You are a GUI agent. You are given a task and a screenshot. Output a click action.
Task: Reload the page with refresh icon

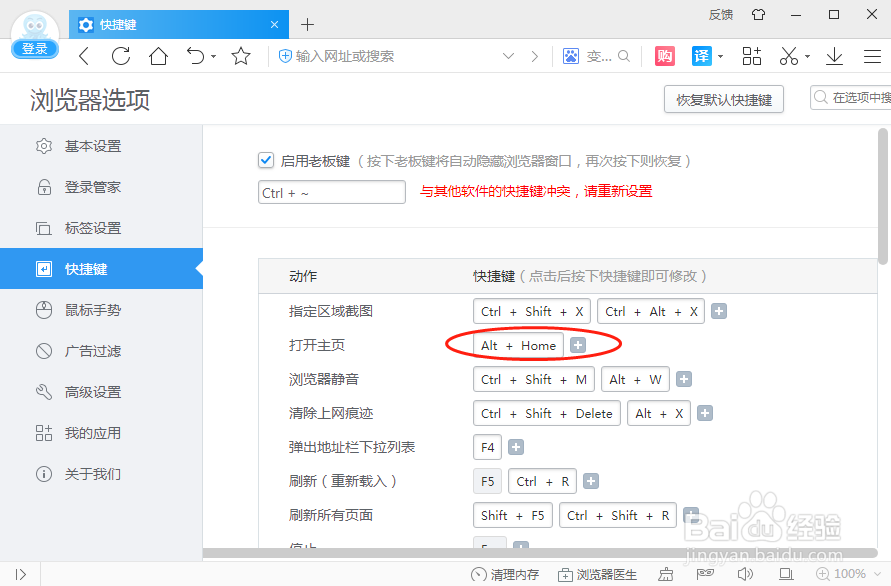pyautogui.click(x=121, y=56)
